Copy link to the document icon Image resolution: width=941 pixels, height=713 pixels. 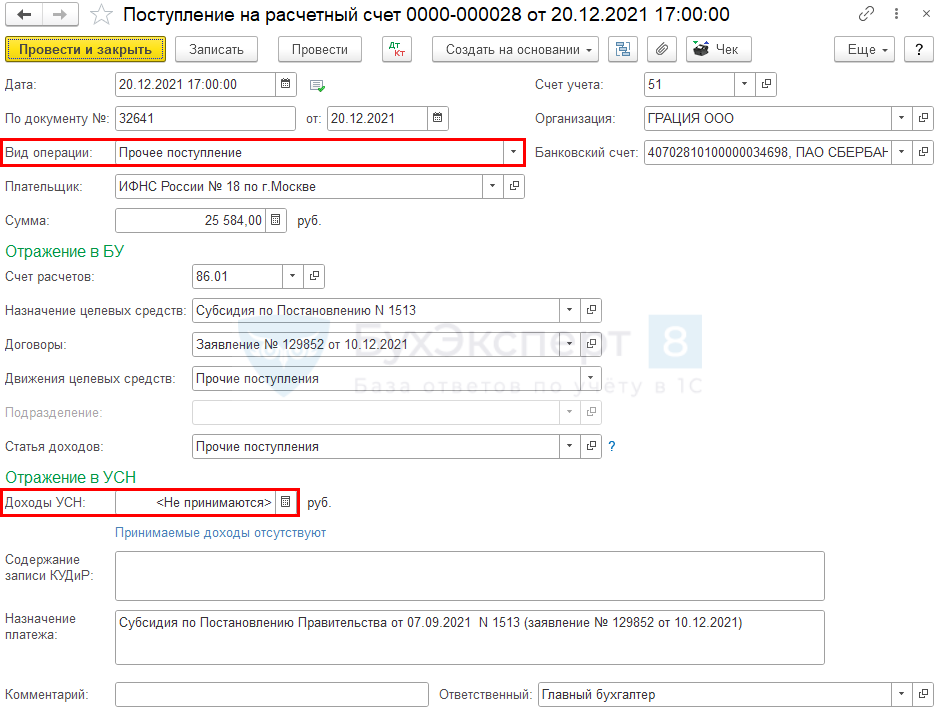866,14
